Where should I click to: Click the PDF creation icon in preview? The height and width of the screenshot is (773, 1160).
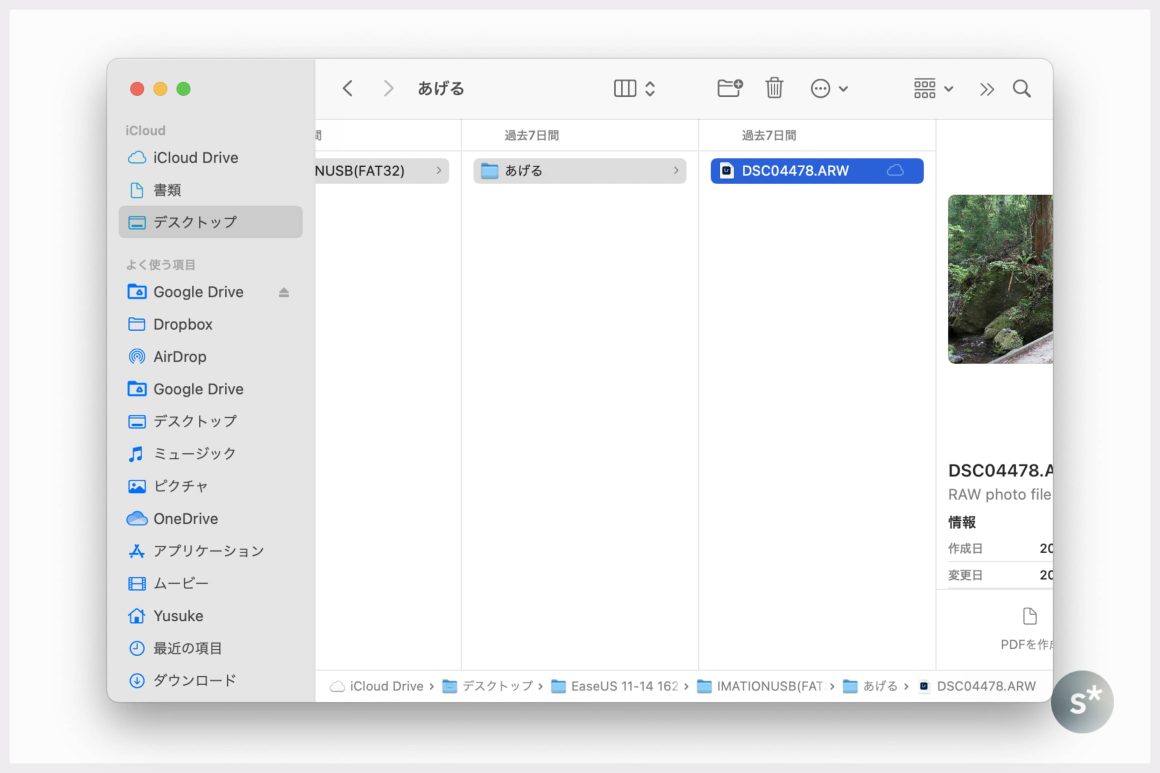click(x=1029, y=616)
